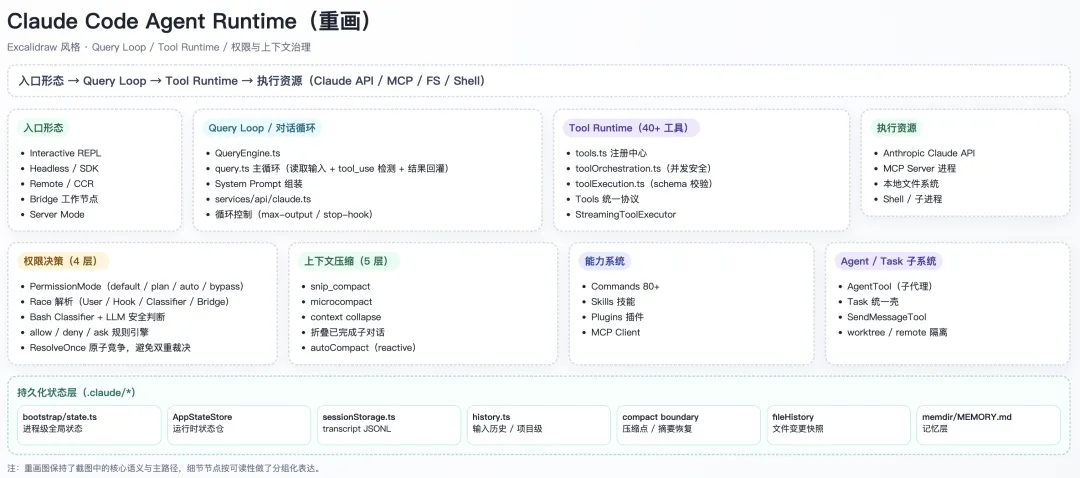Click the AppStateStore card
The width and height of the screenshot is (1080, 478).
pyautogui.click(x=239, y=425)
